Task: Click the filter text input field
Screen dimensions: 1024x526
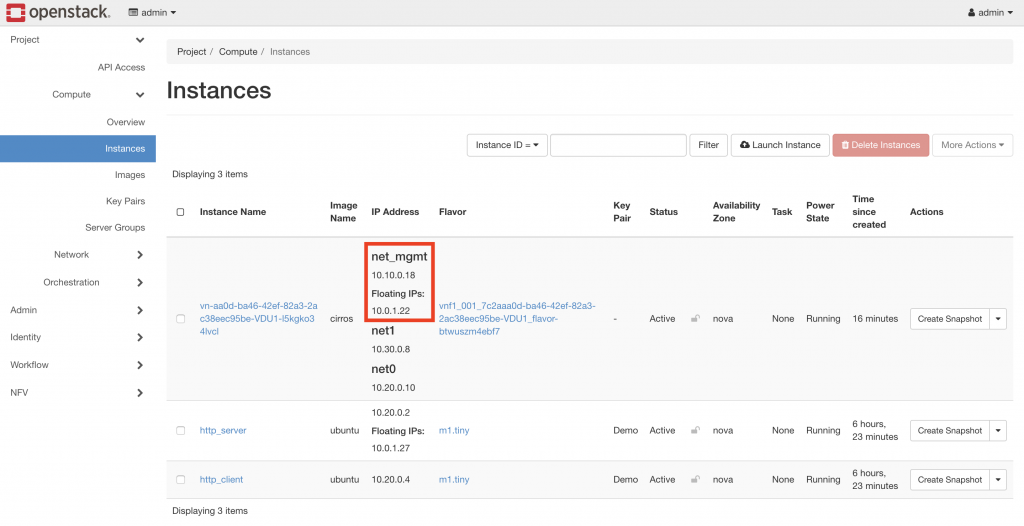Action: (x=618, y=145)
